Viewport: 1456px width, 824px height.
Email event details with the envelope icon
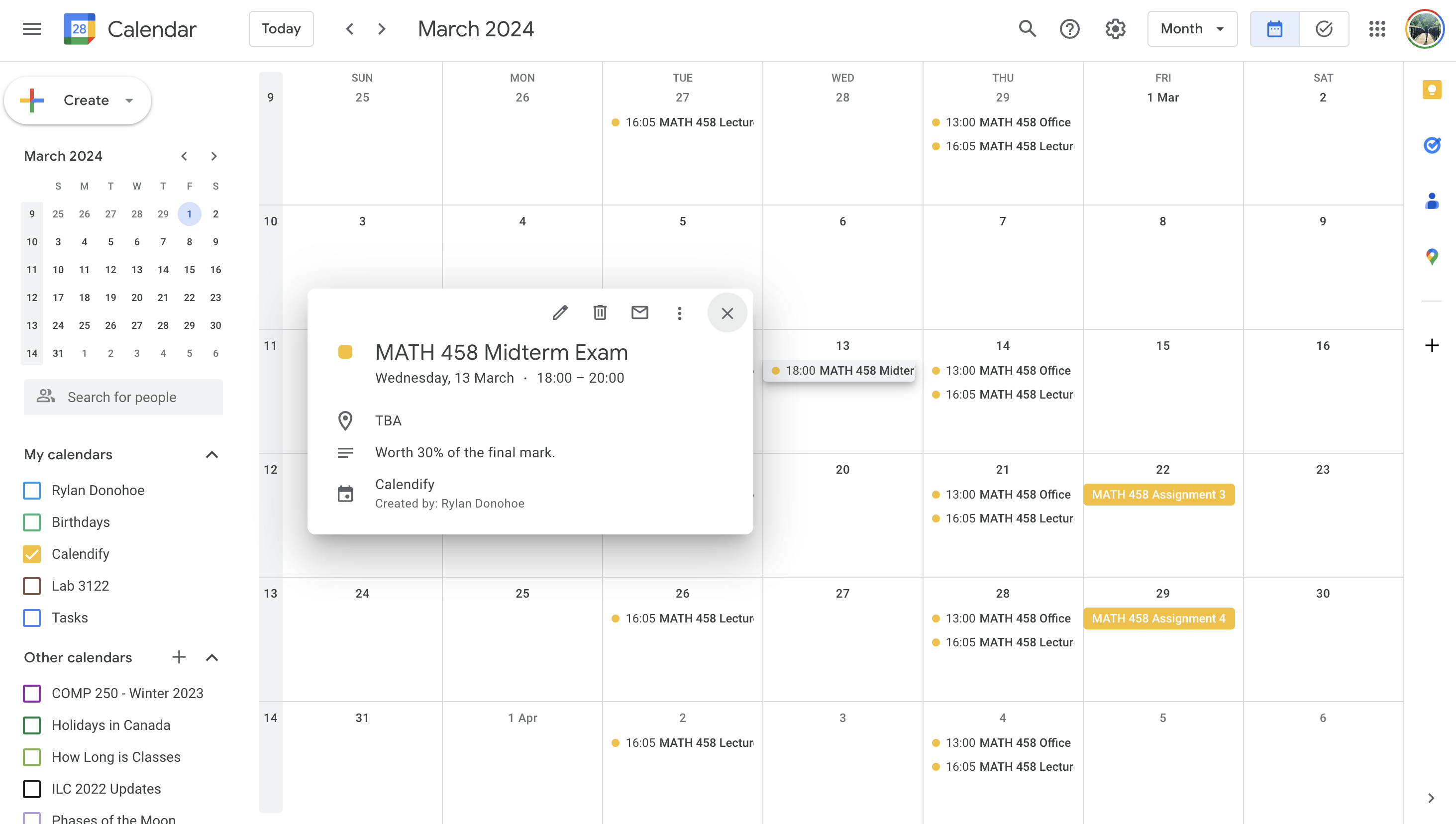click(x=639, y=312)
